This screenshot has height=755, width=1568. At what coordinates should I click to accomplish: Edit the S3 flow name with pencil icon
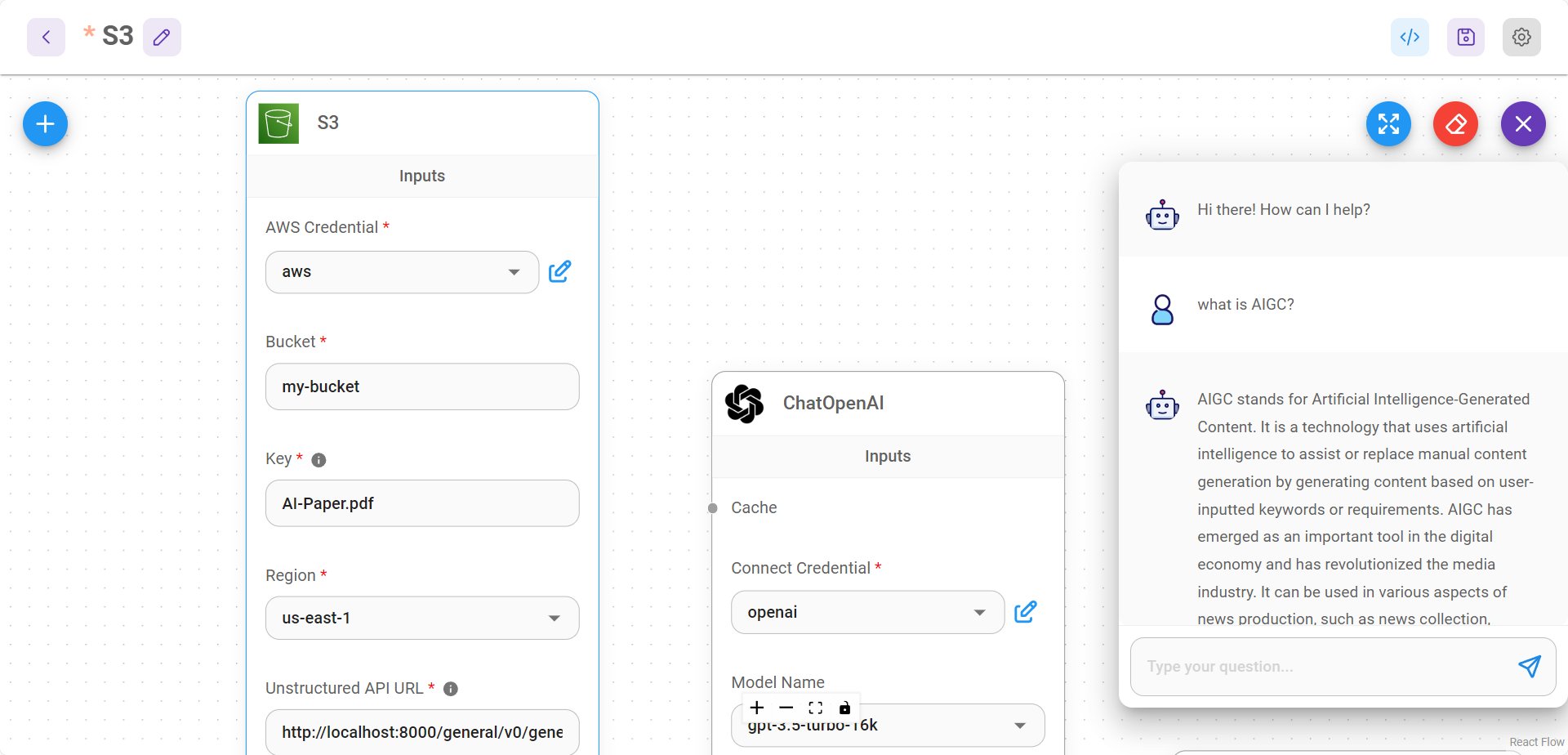(x=162, y=37)
